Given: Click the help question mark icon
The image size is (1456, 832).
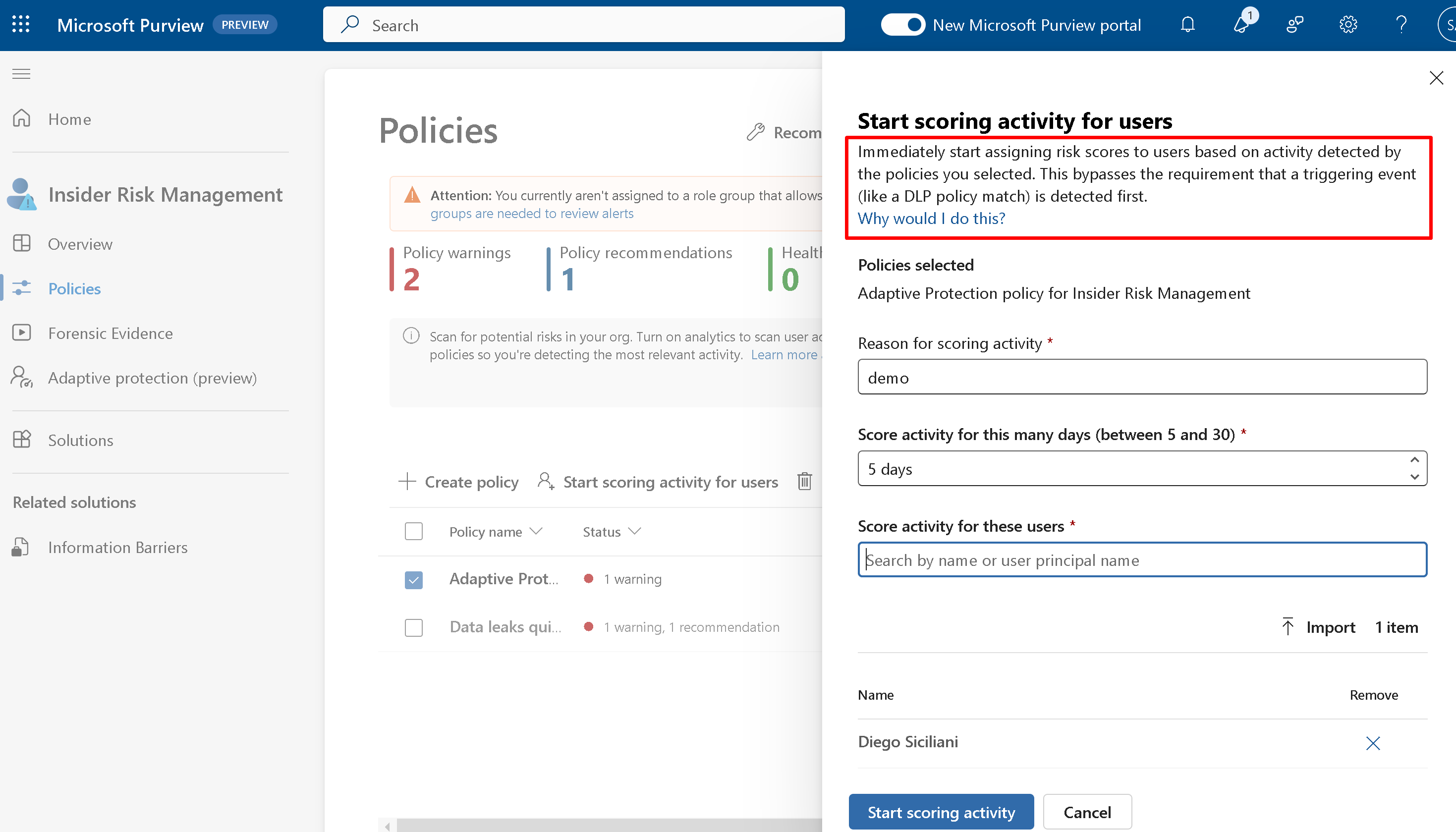Looking at the screenshot, I should (x=1400, y=25).
